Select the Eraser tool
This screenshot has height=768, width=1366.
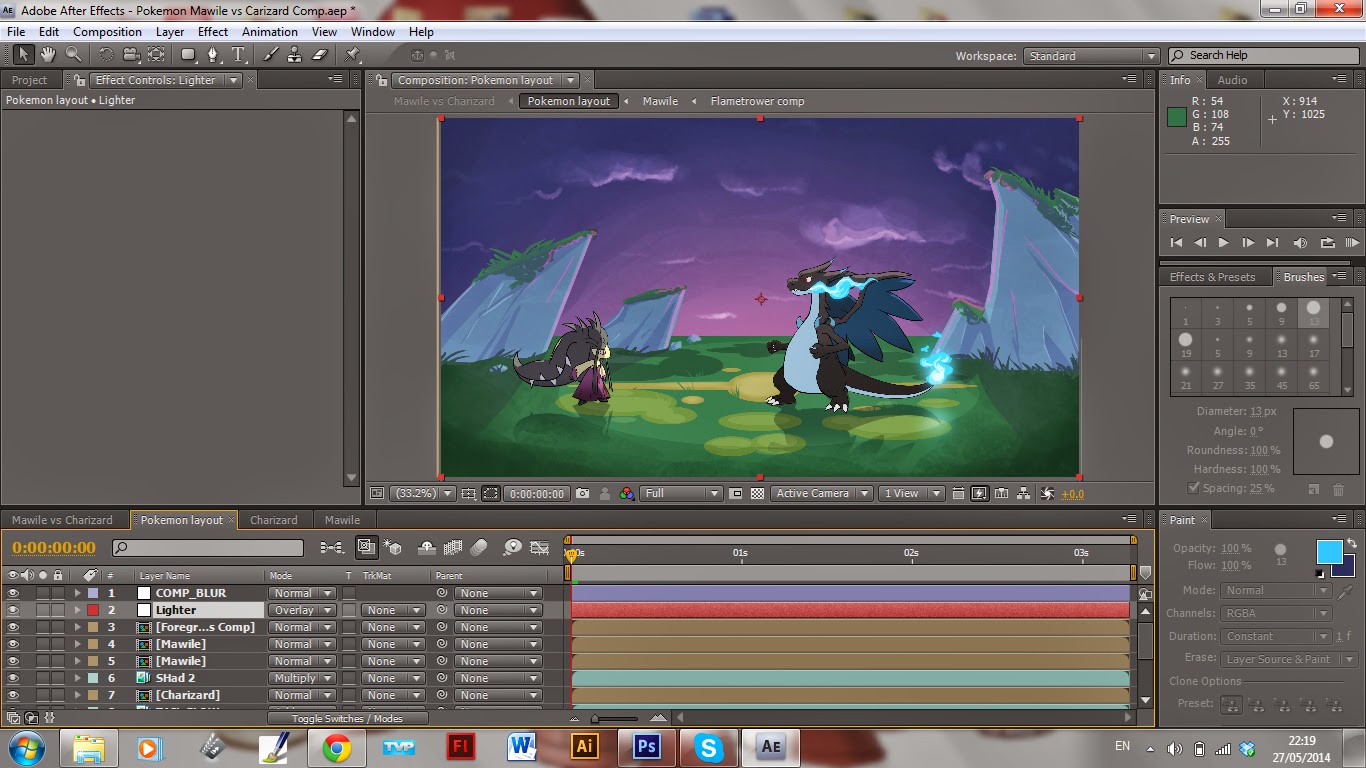(x=320, y=55)
